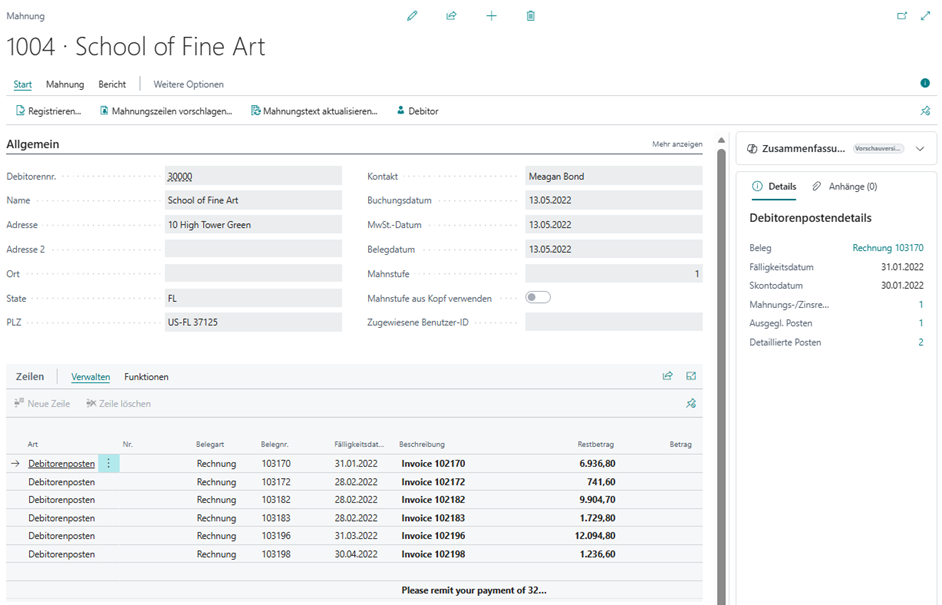This screenshot has width=942, height=605.
Task: Expand the Zusammenfassung panel chevron
Action: click(x=919, y=149)
